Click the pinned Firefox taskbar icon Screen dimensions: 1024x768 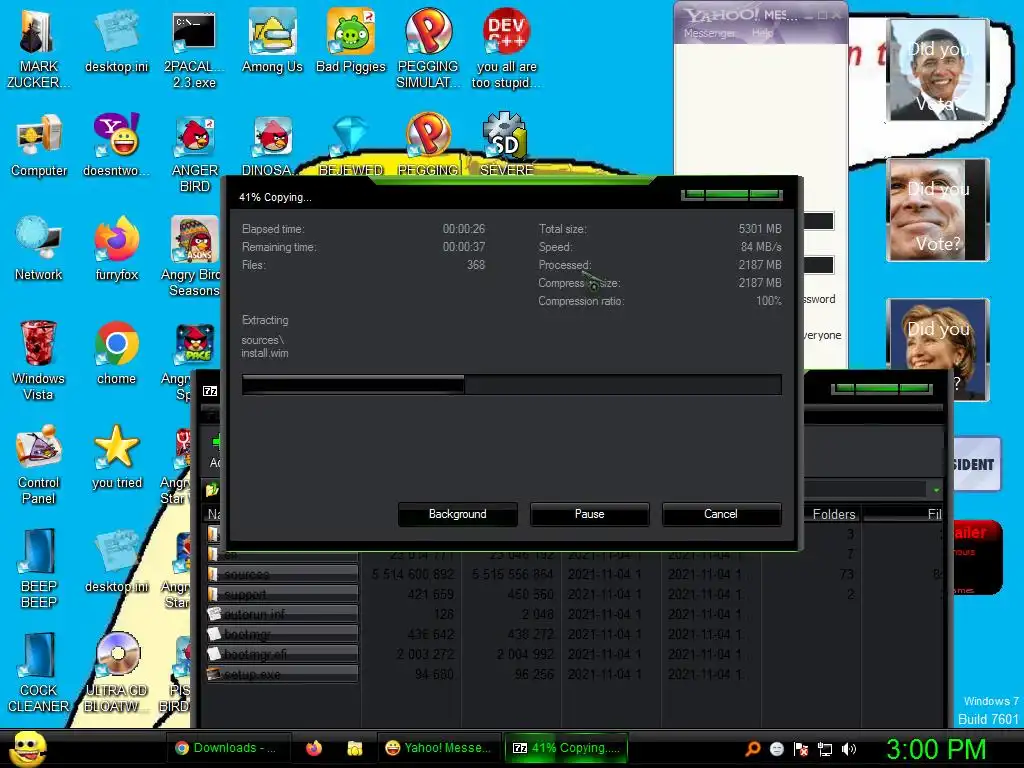pos(314,748)
